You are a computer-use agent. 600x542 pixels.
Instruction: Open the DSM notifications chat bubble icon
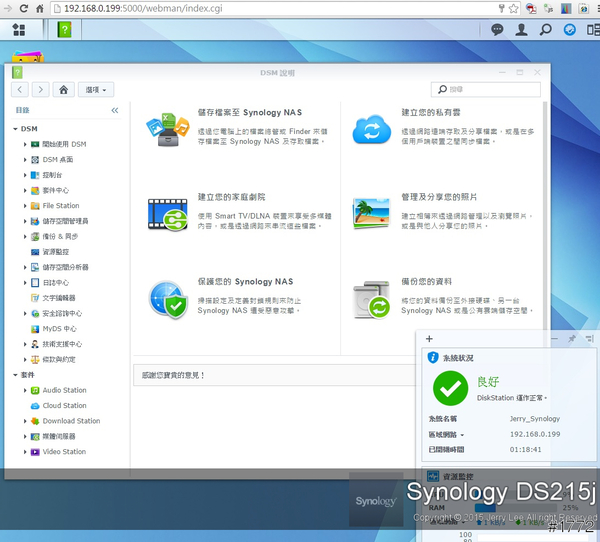point(497,30)
